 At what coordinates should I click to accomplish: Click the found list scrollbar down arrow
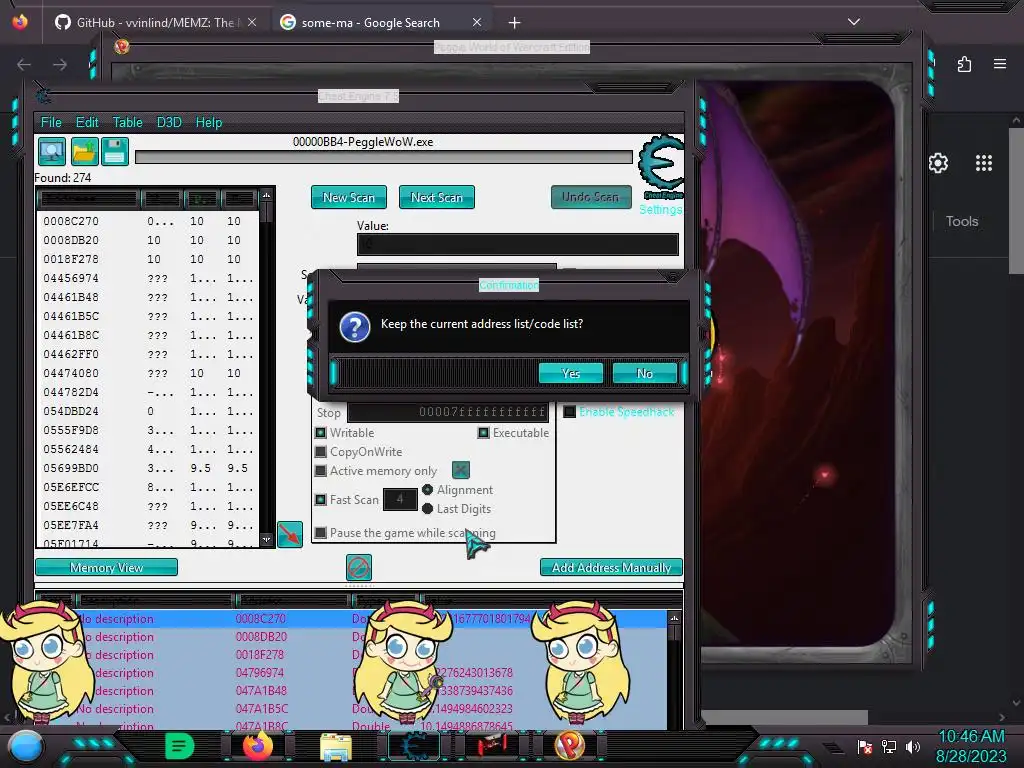point(266,539)
